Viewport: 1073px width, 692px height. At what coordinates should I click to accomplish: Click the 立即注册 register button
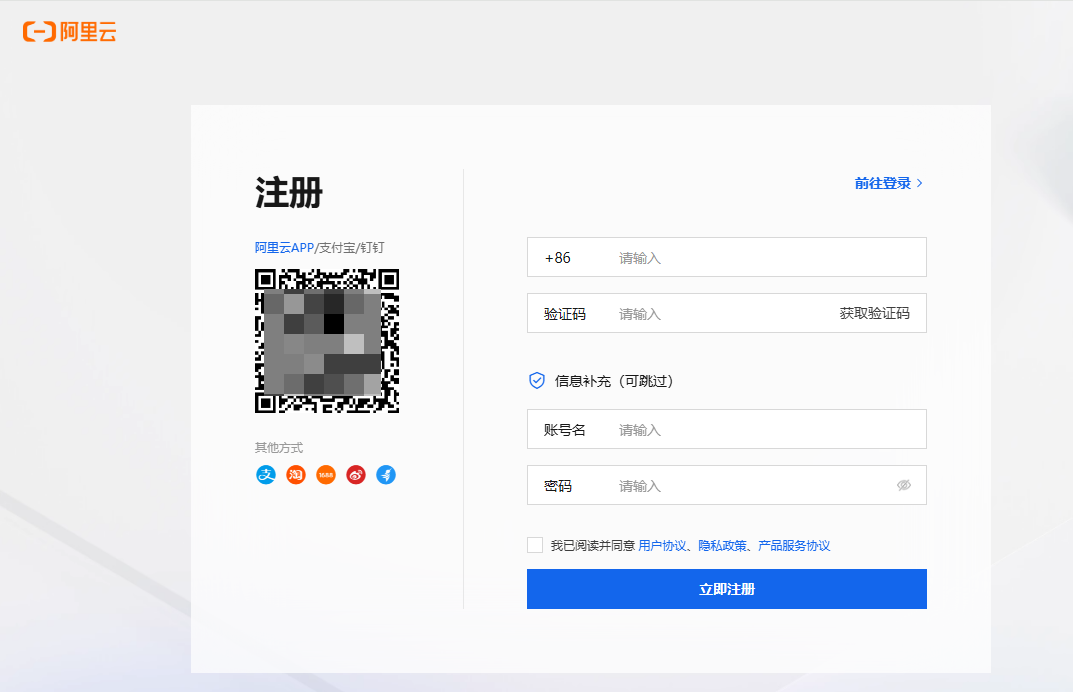(727, 589)
